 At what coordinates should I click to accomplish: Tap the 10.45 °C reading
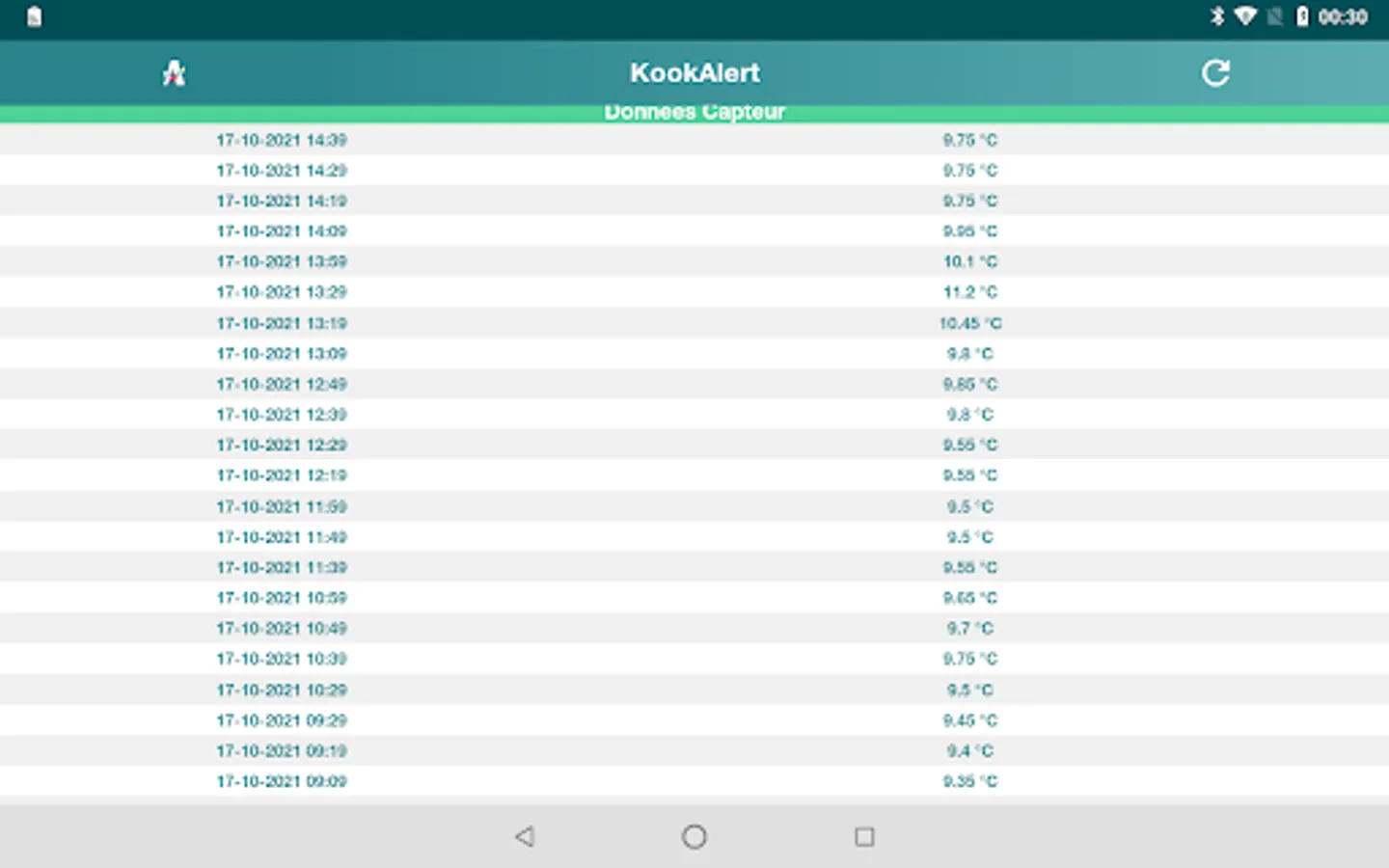970,323
